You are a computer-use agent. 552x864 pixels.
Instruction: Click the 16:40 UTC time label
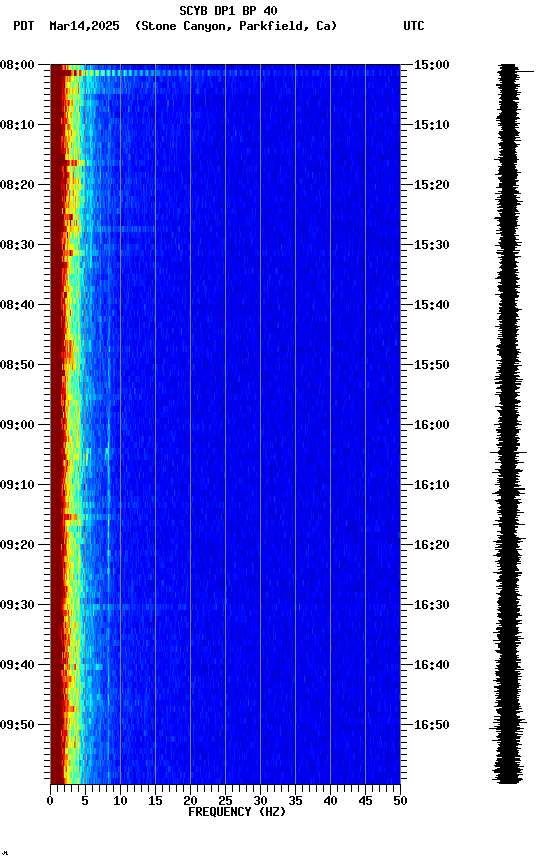pyautogui.click(x=431, y=666)
